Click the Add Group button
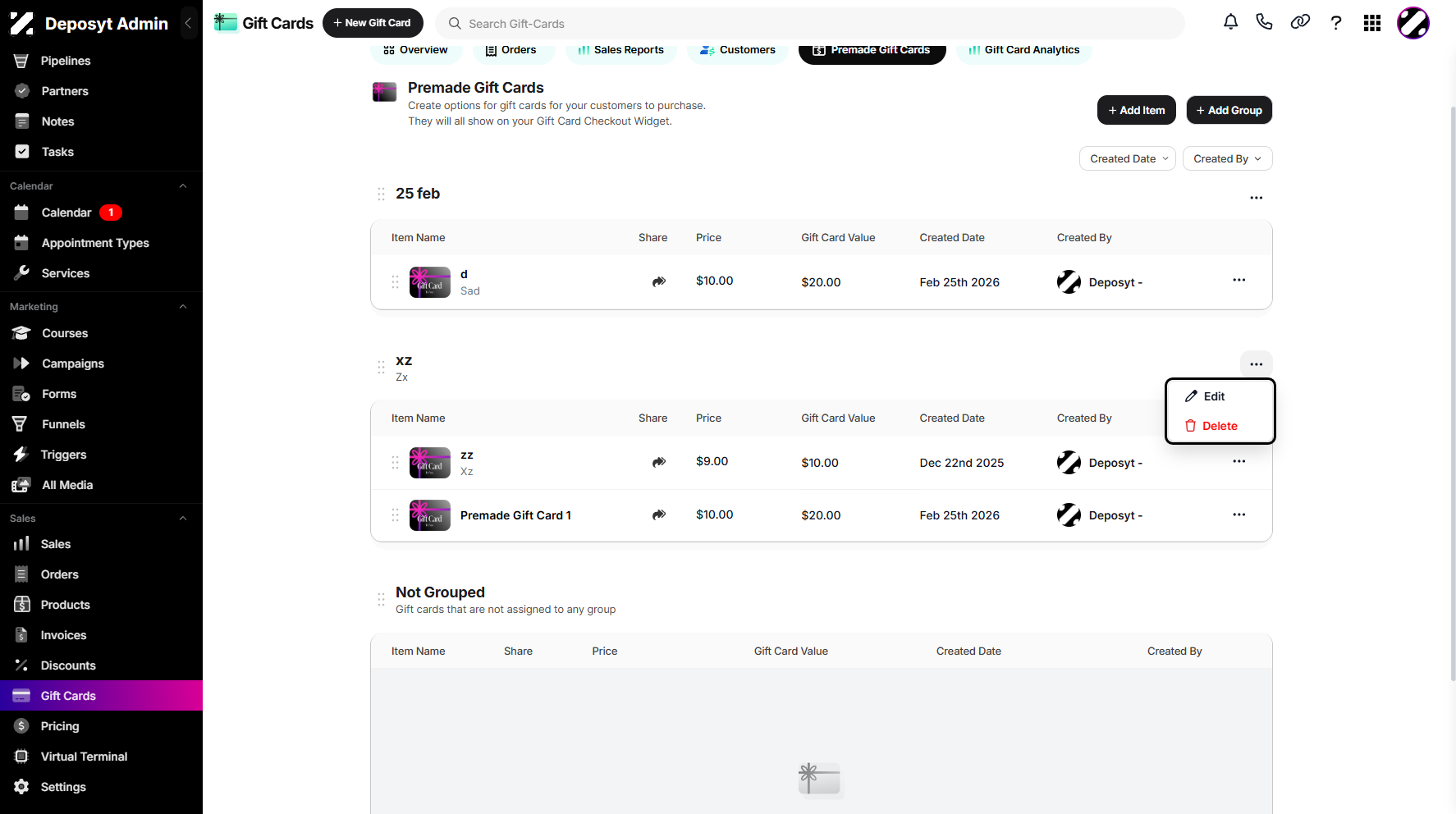The width and height of the screenshot is (1456, 814). [x=1229, y=110]
